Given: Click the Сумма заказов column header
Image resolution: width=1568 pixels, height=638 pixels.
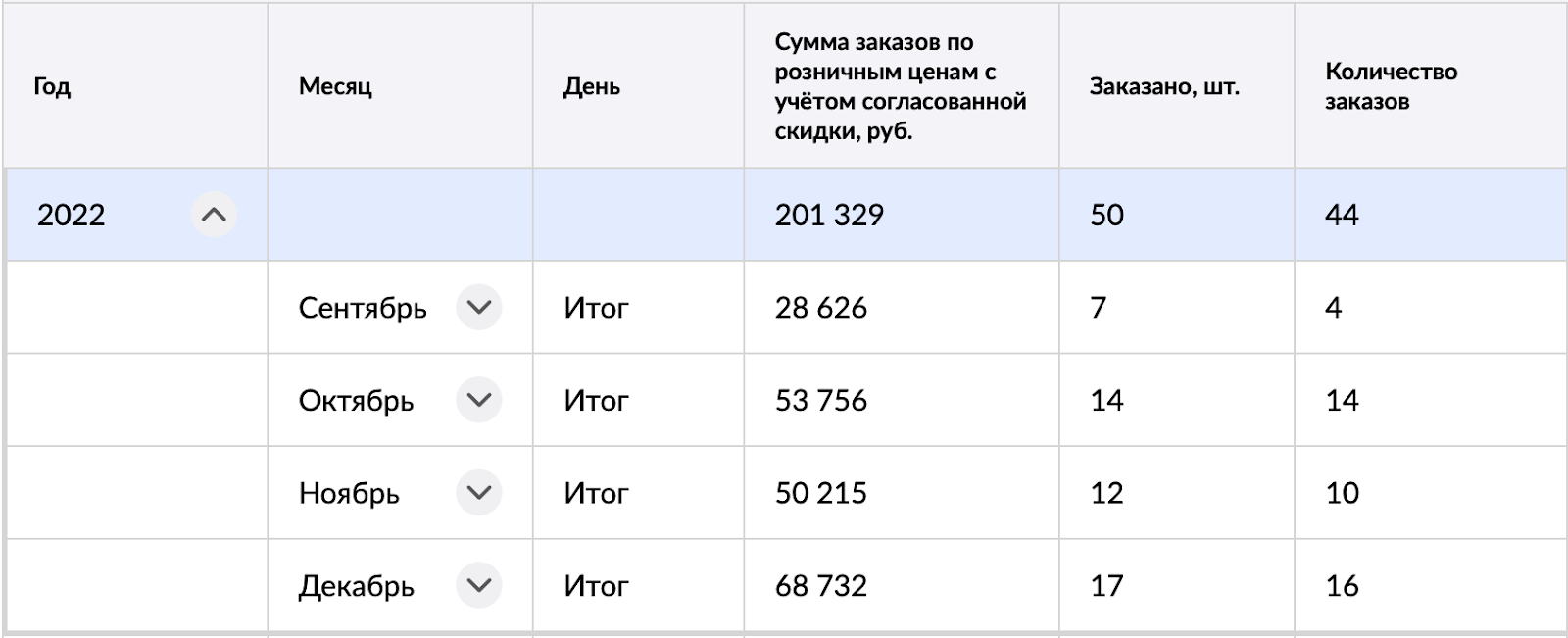Looking at the screenshot, I should 900,86.
